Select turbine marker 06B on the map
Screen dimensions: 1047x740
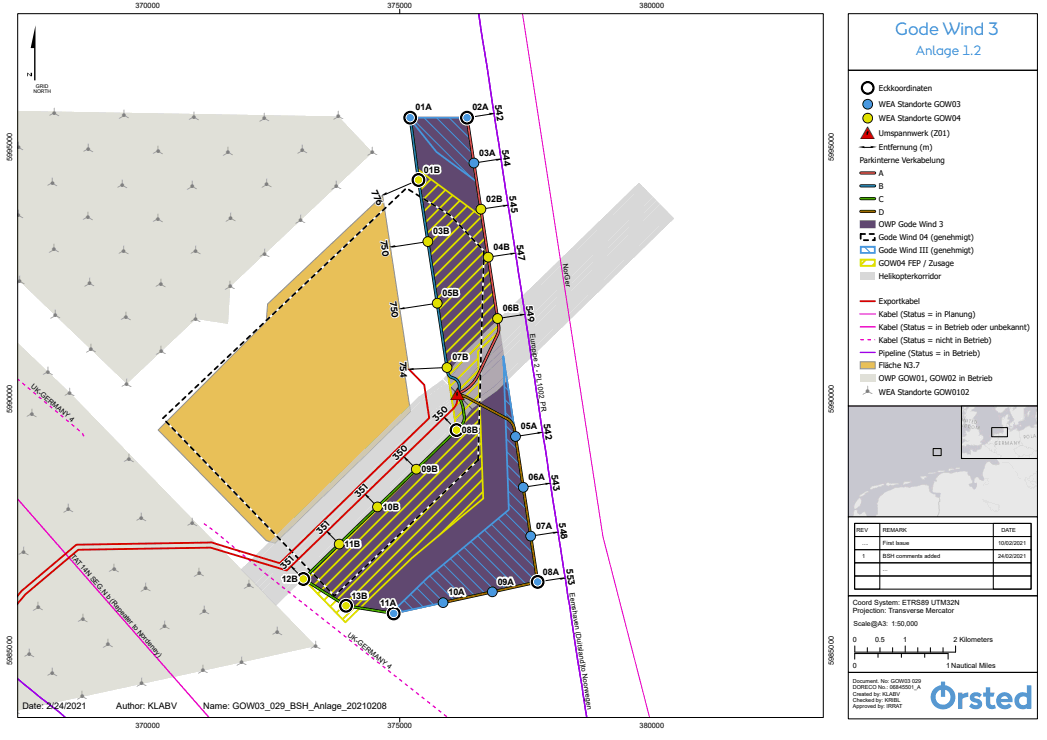click(498, 319)
